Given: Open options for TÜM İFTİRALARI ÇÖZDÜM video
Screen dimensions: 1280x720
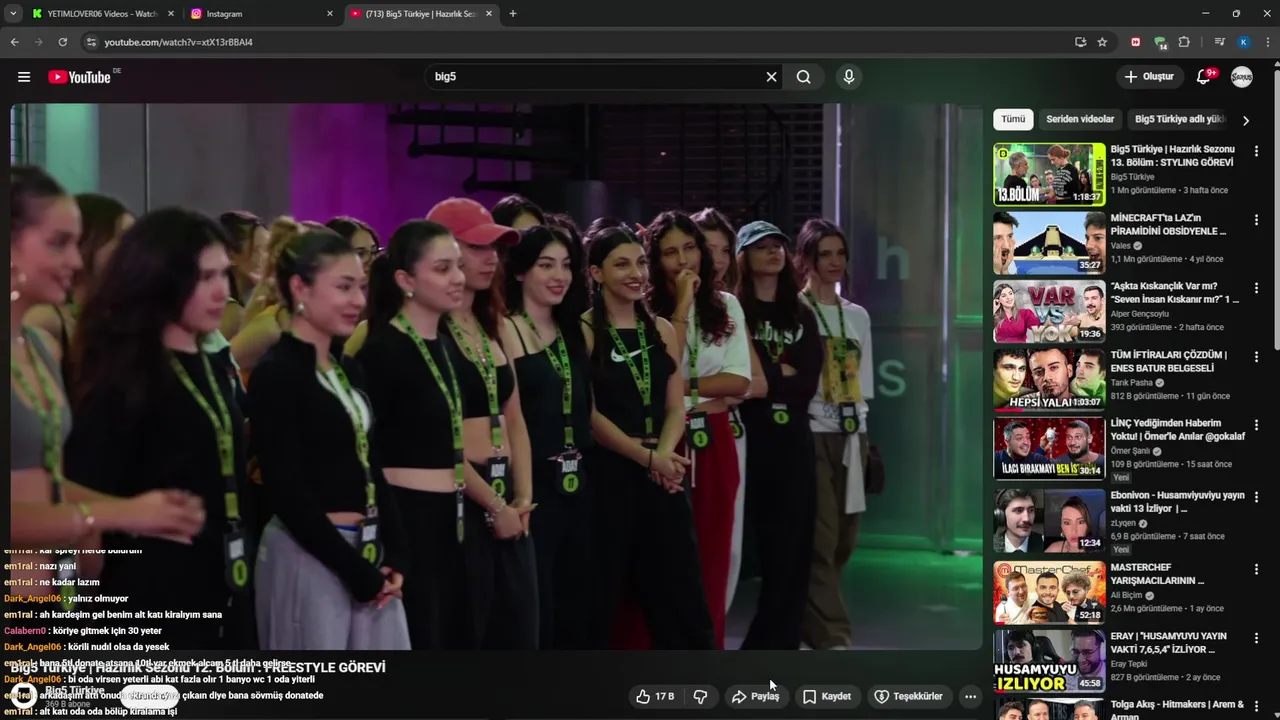Looking at the screenshot, I should 1256,356.
